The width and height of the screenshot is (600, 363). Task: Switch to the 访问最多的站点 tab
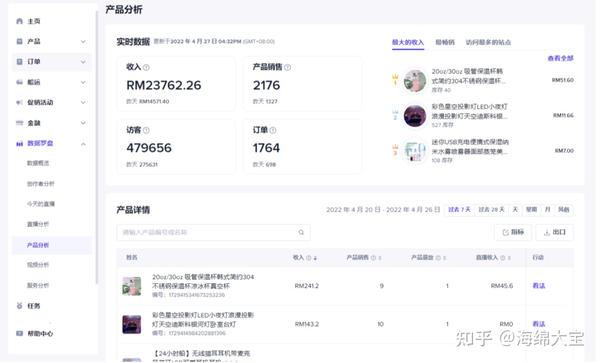point(488,42)
